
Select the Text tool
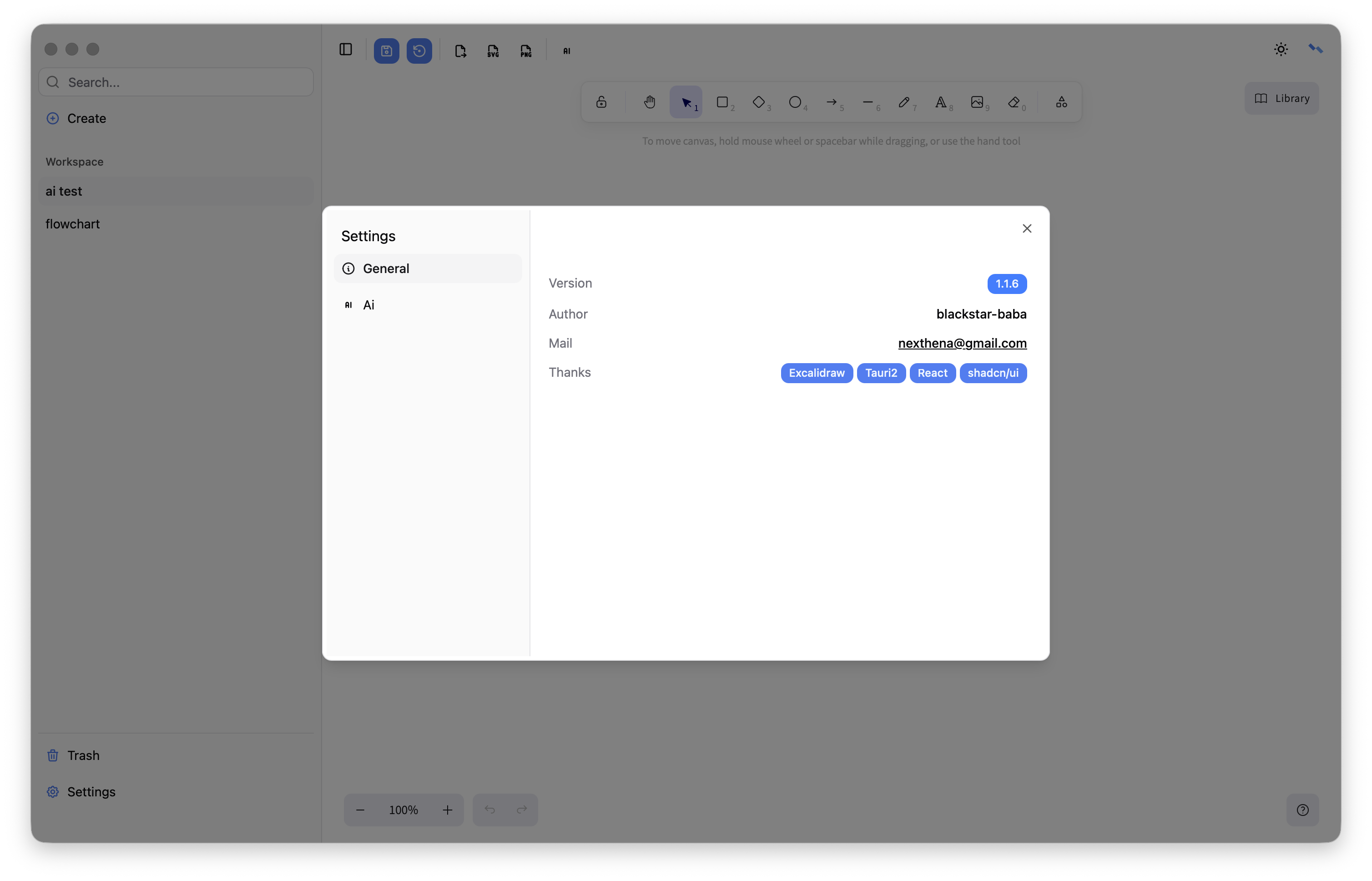(x=941, y=102)
